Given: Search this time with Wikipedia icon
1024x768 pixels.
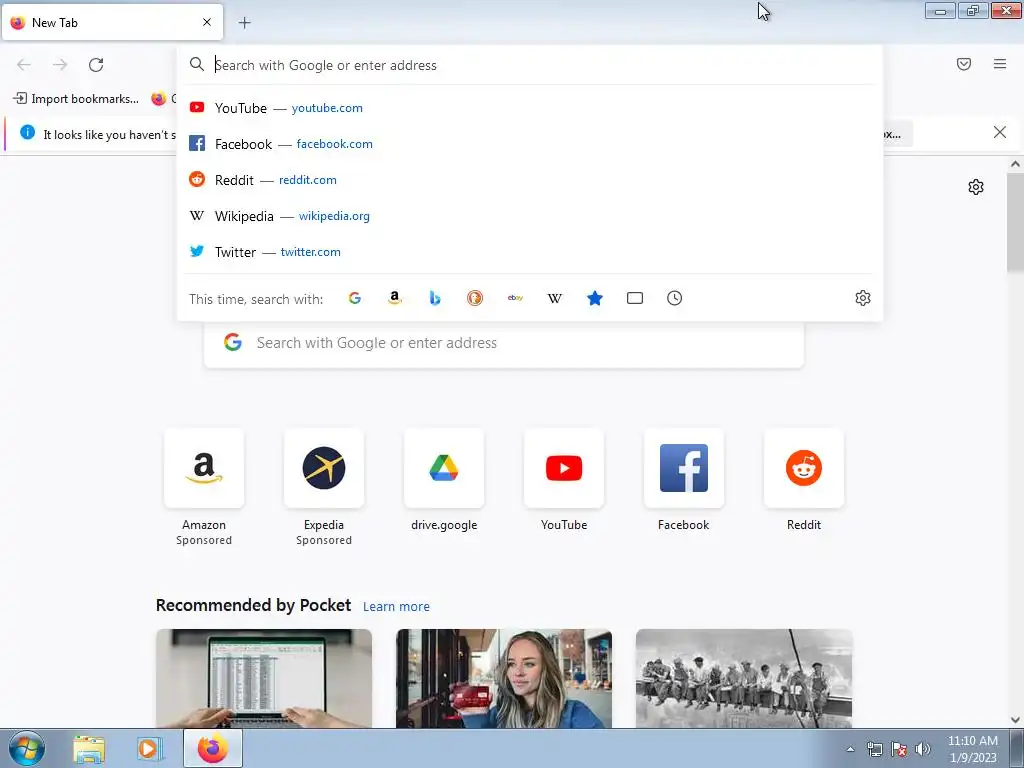Looking at the screenshot, I should (554, 298).
